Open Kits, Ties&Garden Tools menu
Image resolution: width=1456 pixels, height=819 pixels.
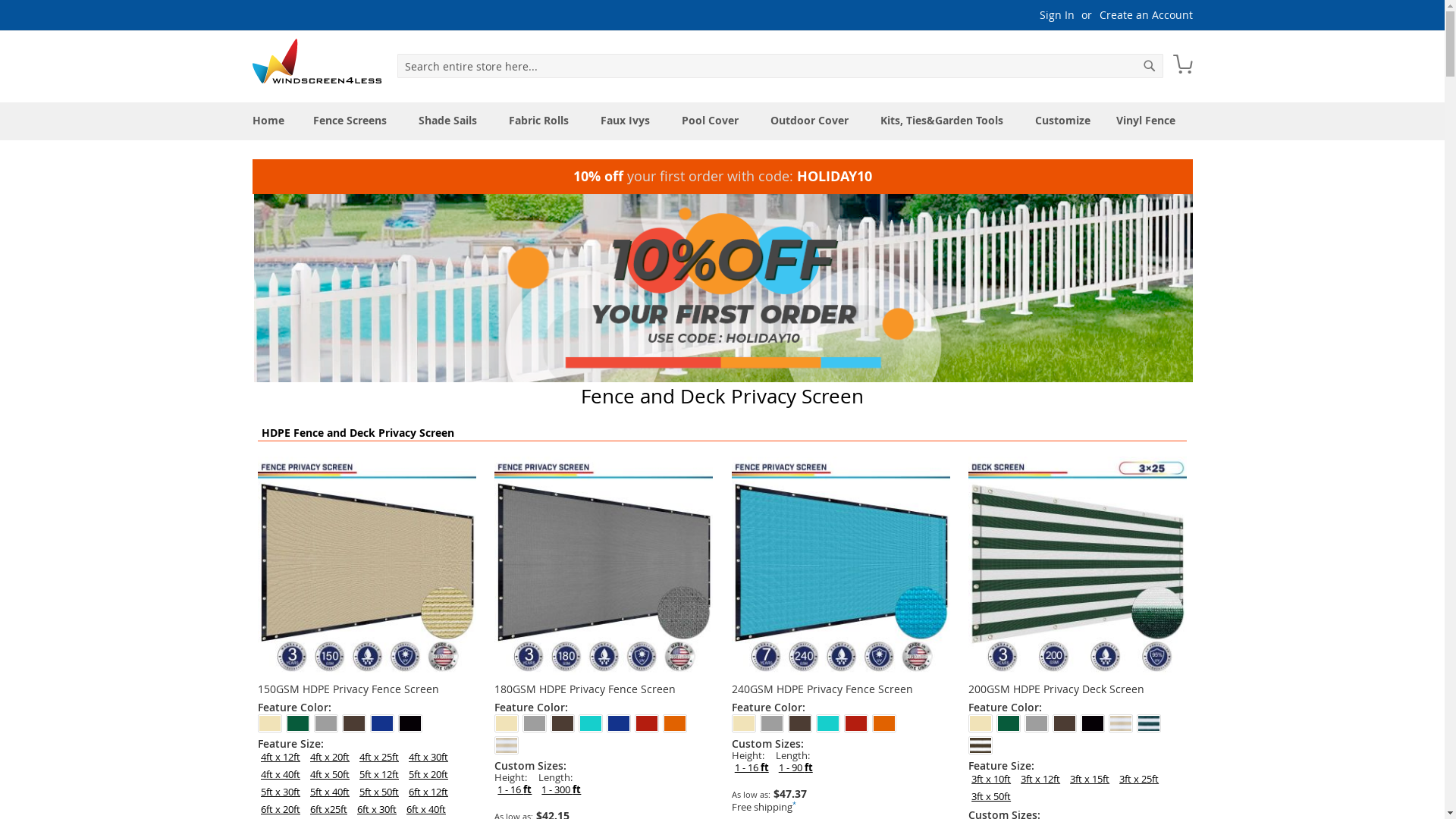click(941, 121)
